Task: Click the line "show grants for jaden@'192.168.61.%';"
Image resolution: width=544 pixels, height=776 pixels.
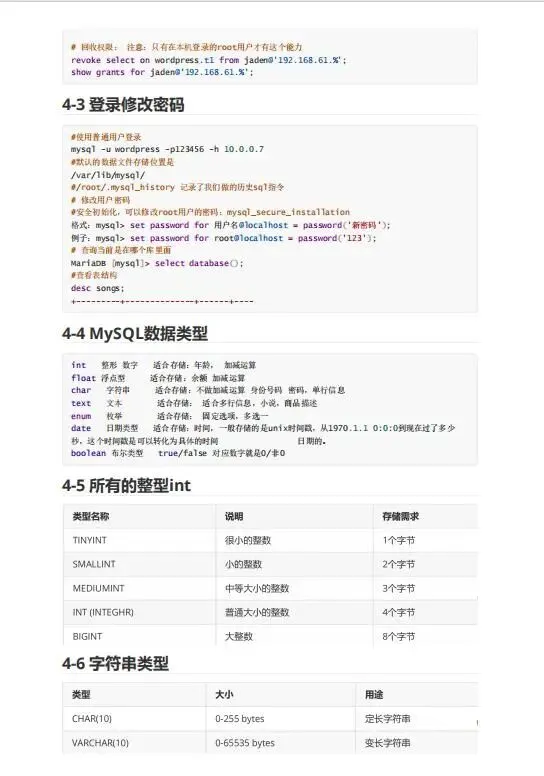Action: [x=162, y=72]
